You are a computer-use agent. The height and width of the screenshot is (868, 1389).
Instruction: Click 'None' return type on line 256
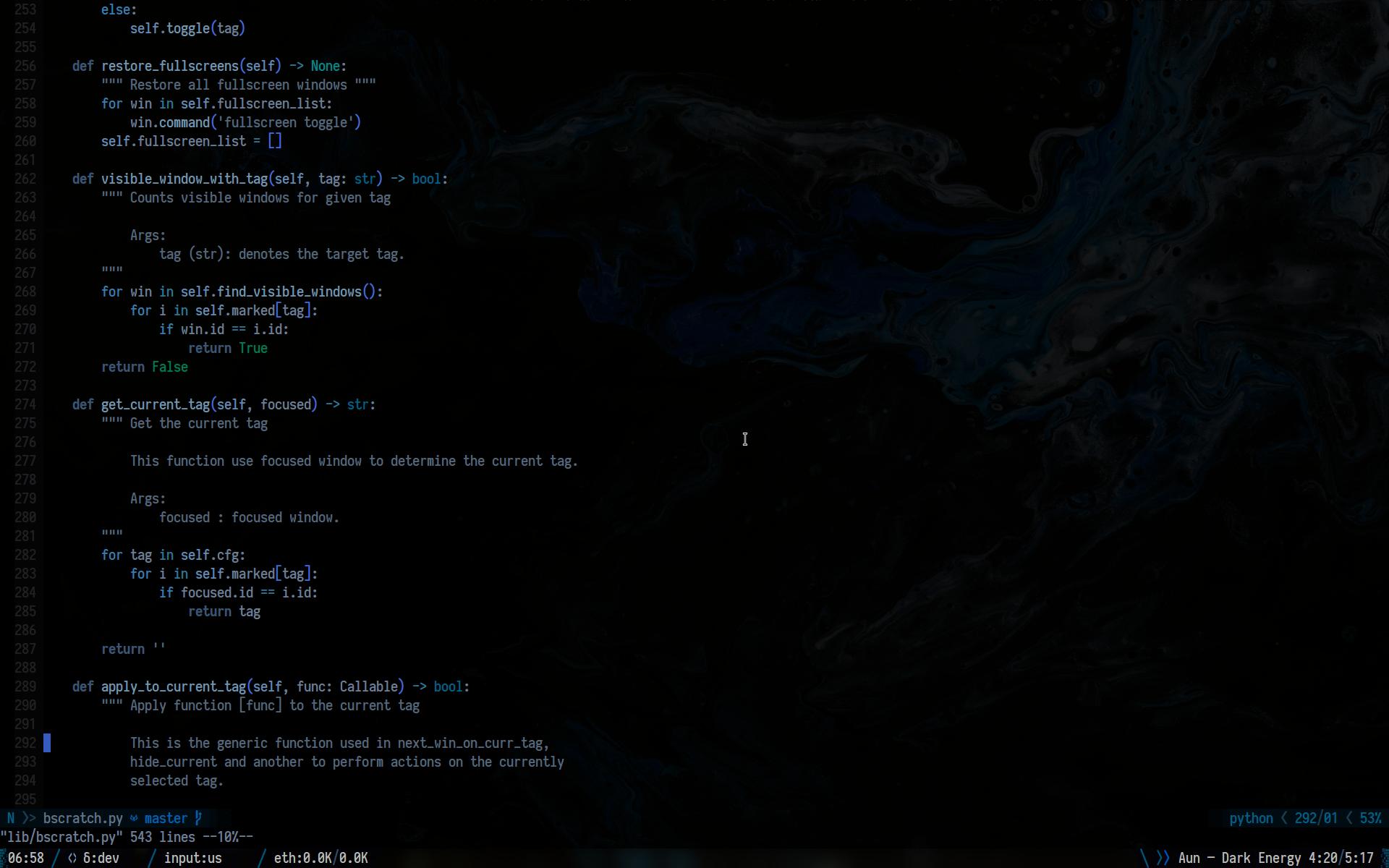pos(326,66)
